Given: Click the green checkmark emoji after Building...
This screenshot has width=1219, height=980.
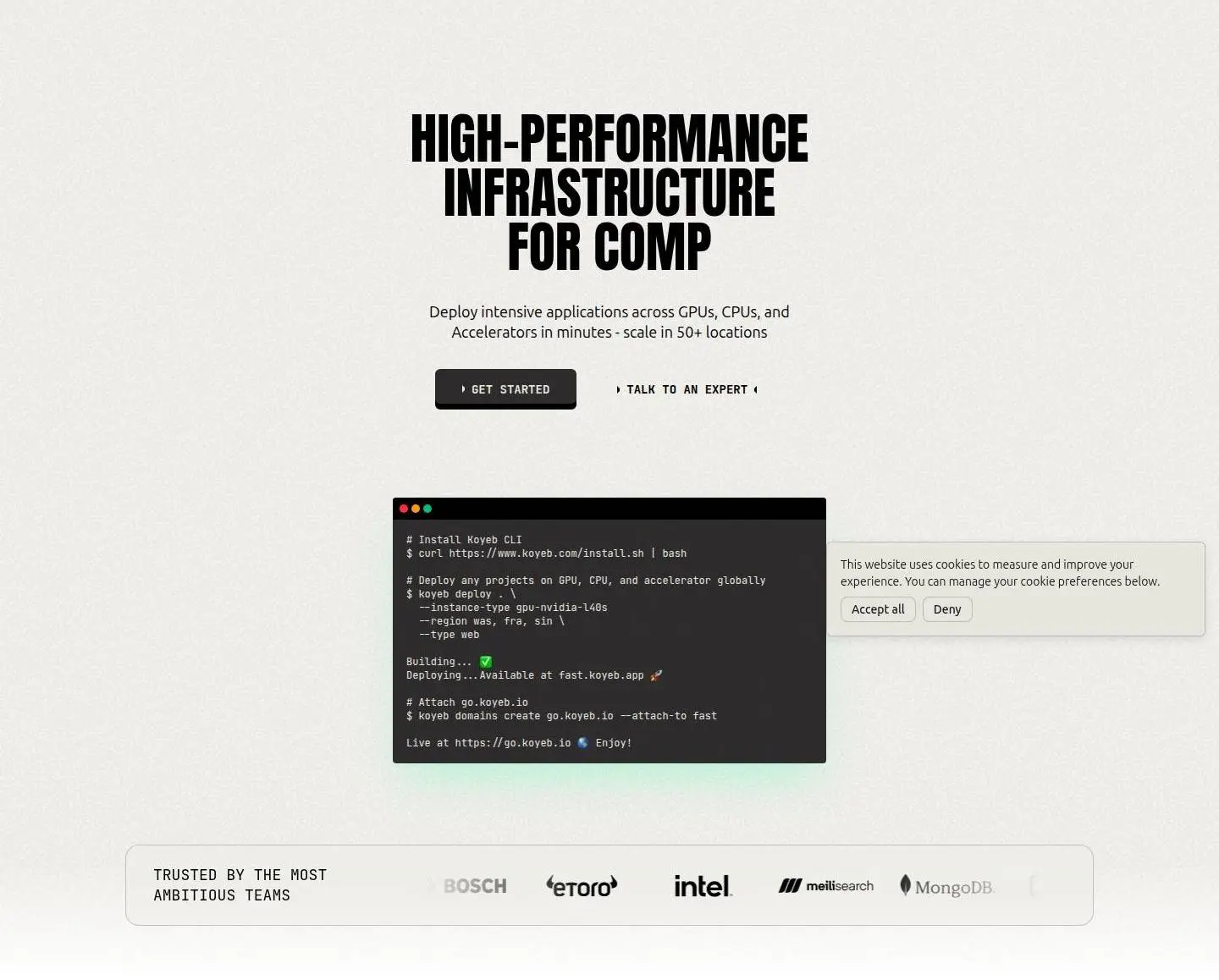Looking at the screenshot, I should click(x=486, y=662).
